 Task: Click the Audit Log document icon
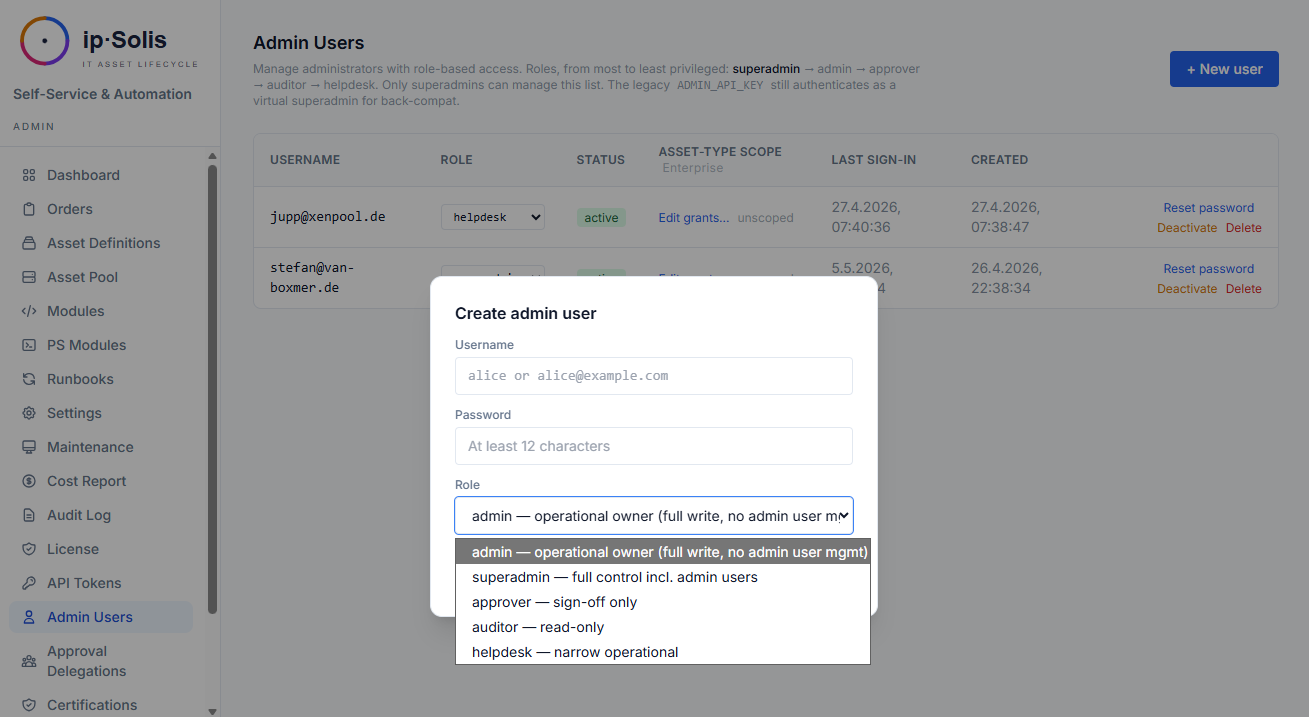click(x=29, y=515)
